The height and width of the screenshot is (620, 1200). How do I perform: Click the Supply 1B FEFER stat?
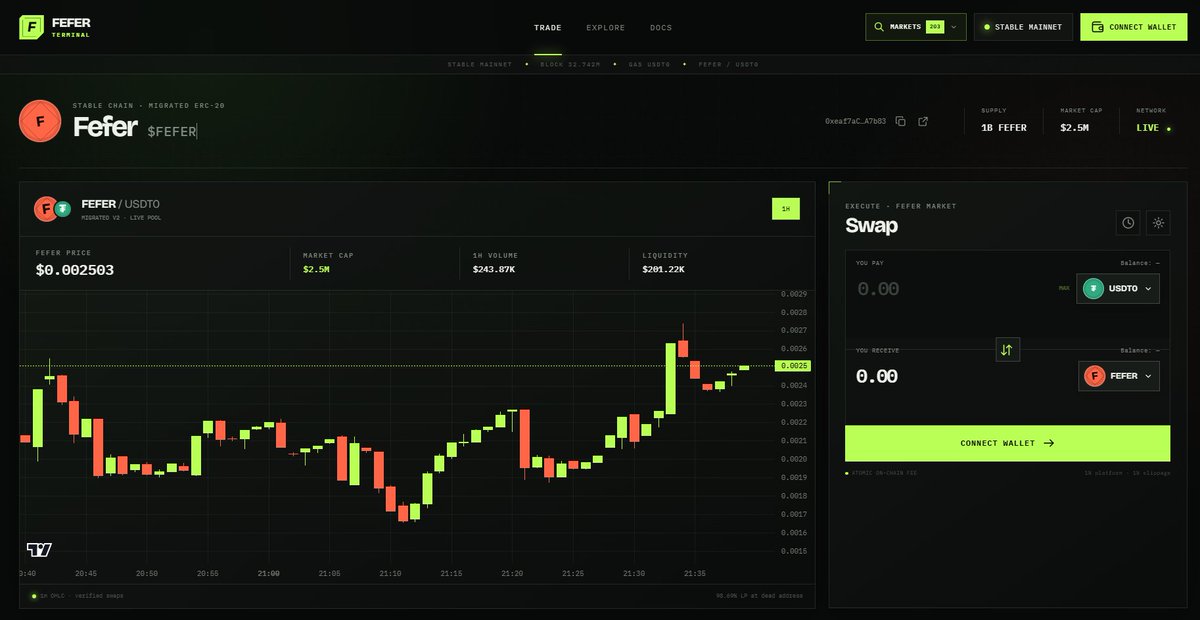pos(1003,121)
